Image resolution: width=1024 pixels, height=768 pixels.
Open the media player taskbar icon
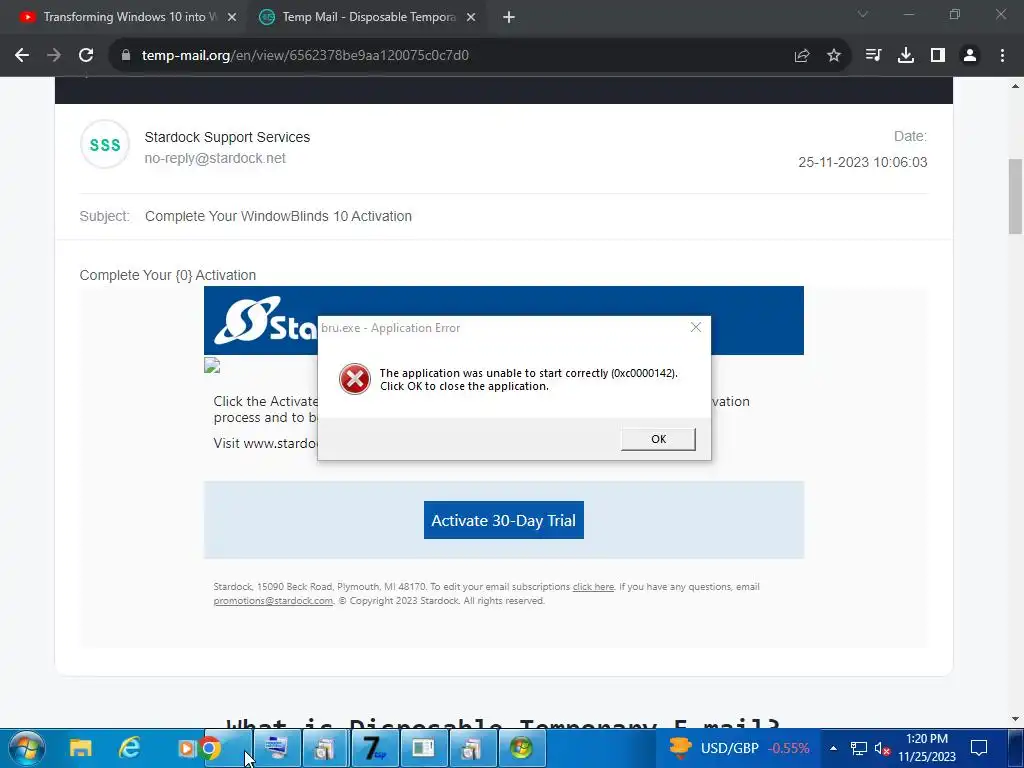click(x=185, y=748)
